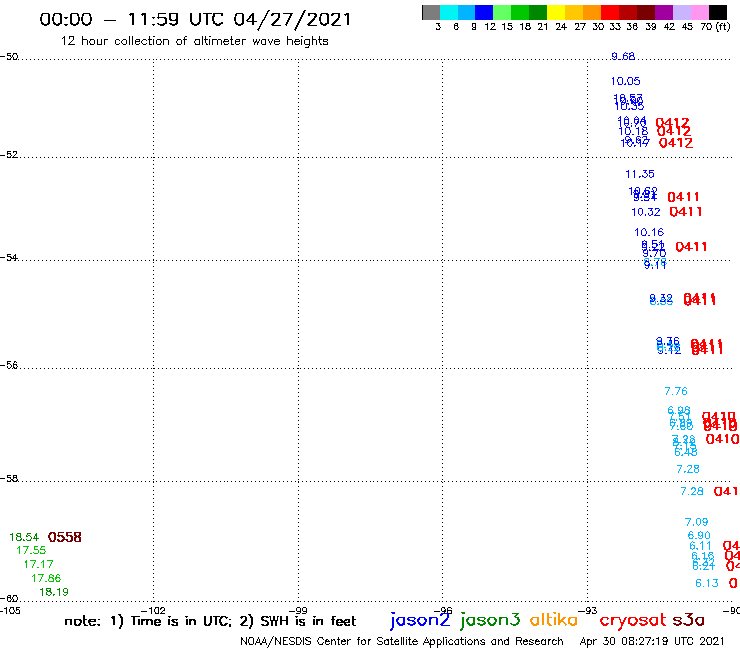
Task: Select the wave height value 18.19
Action: coord(54,592)
